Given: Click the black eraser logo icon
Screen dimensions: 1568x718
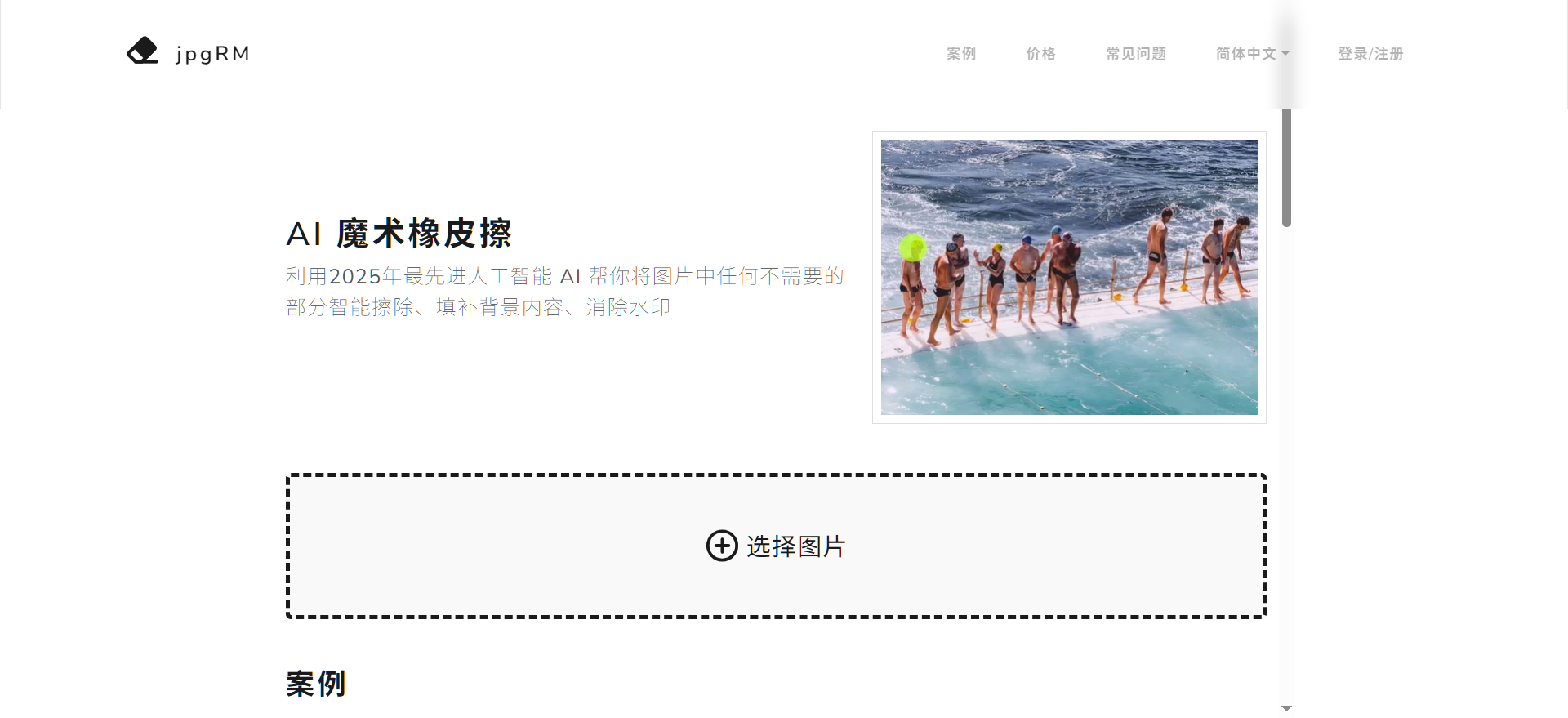Looking at the screenshot, I should (x=142, y=51).
